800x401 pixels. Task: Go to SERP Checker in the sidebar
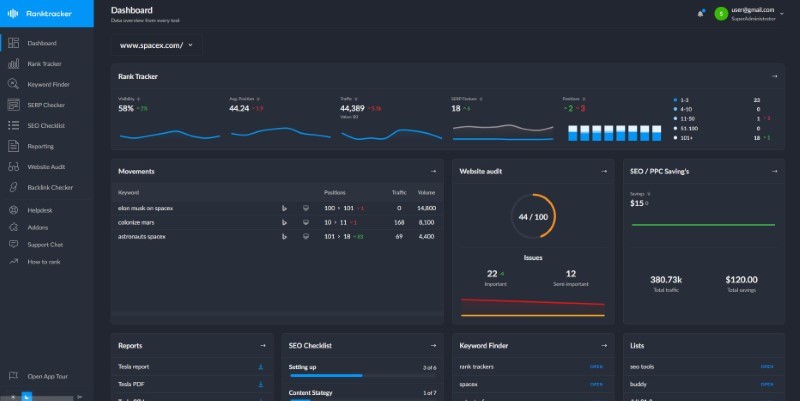coord(46,105)
